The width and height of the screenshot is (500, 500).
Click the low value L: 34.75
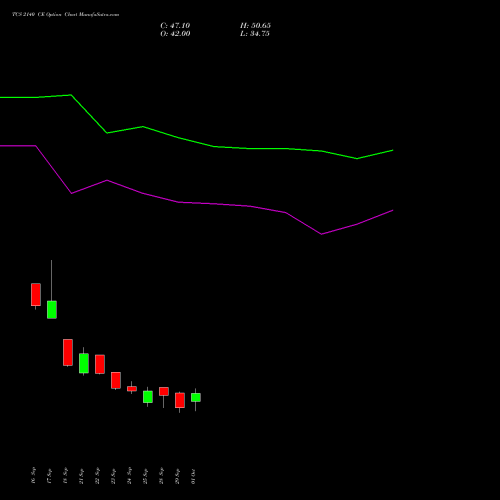pos(255,34)
